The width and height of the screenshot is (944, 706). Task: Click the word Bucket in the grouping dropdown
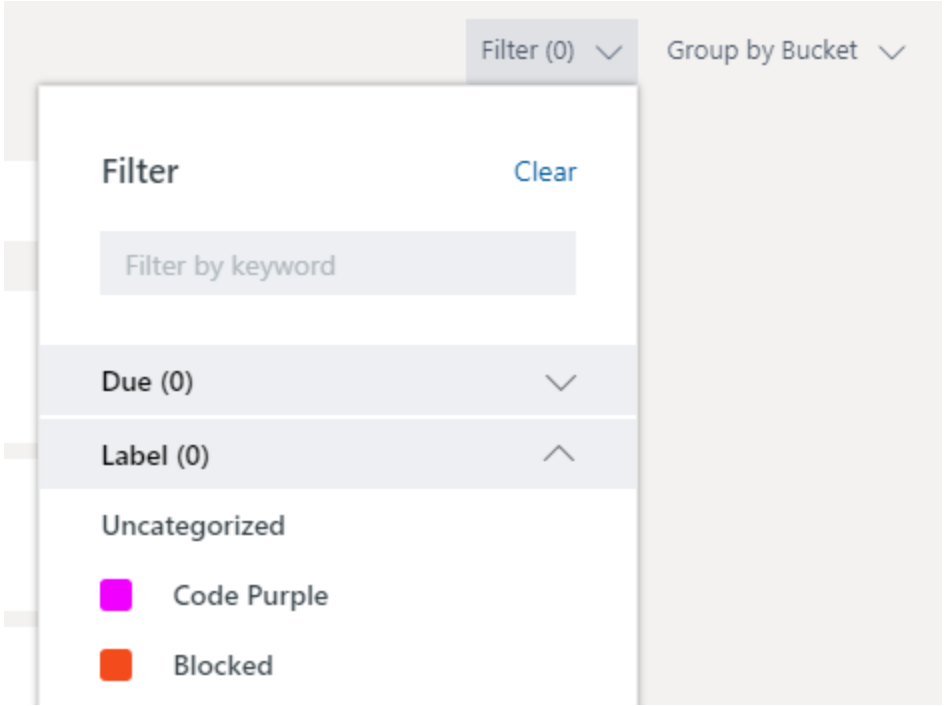coord(820,51)
